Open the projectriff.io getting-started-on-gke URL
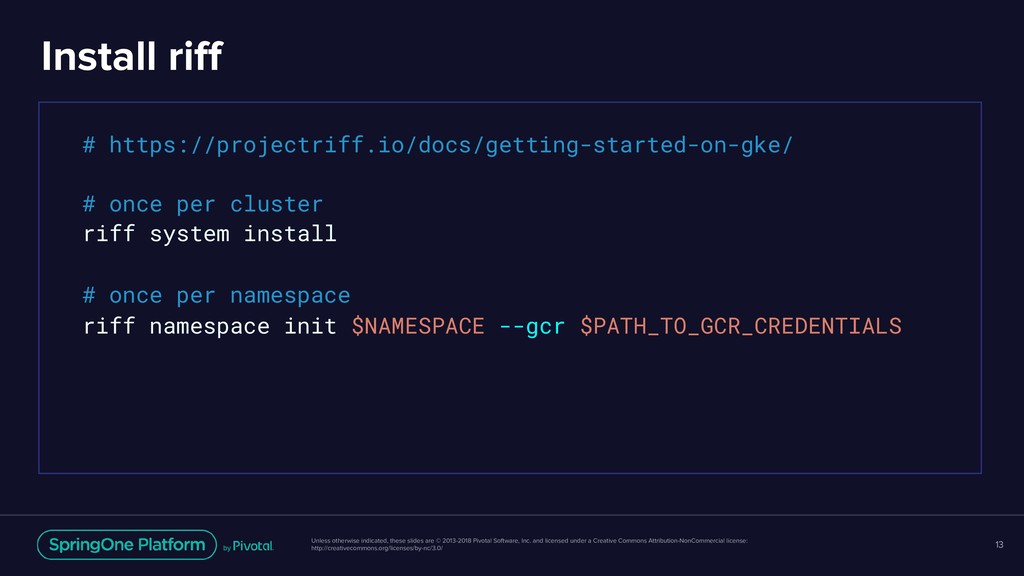1024x576 pixels. 451,145
